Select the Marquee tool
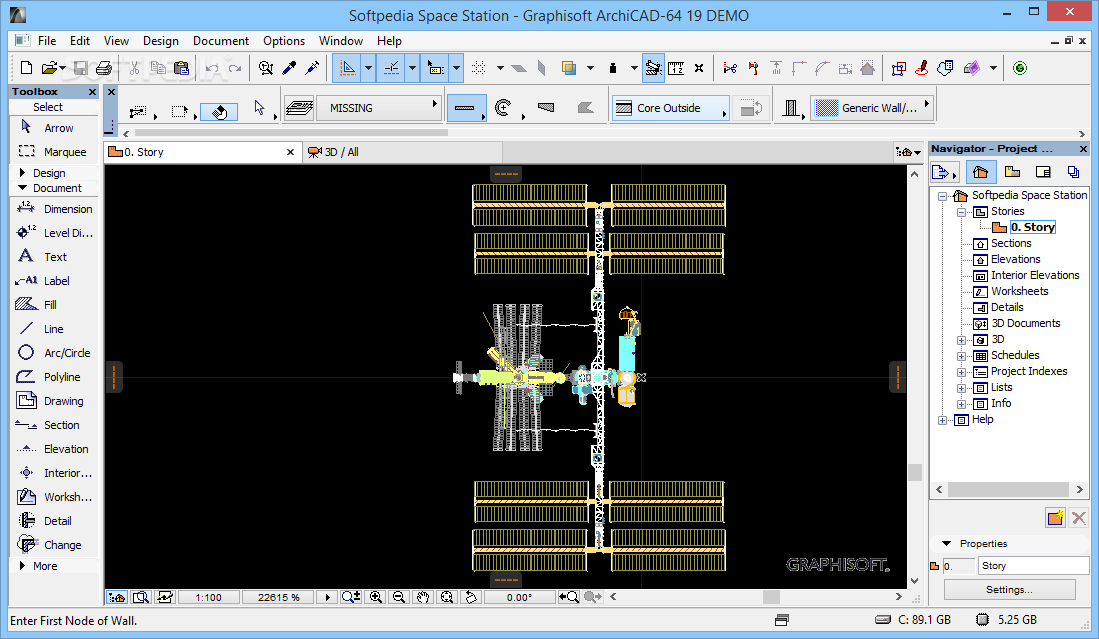 (53, 151)
